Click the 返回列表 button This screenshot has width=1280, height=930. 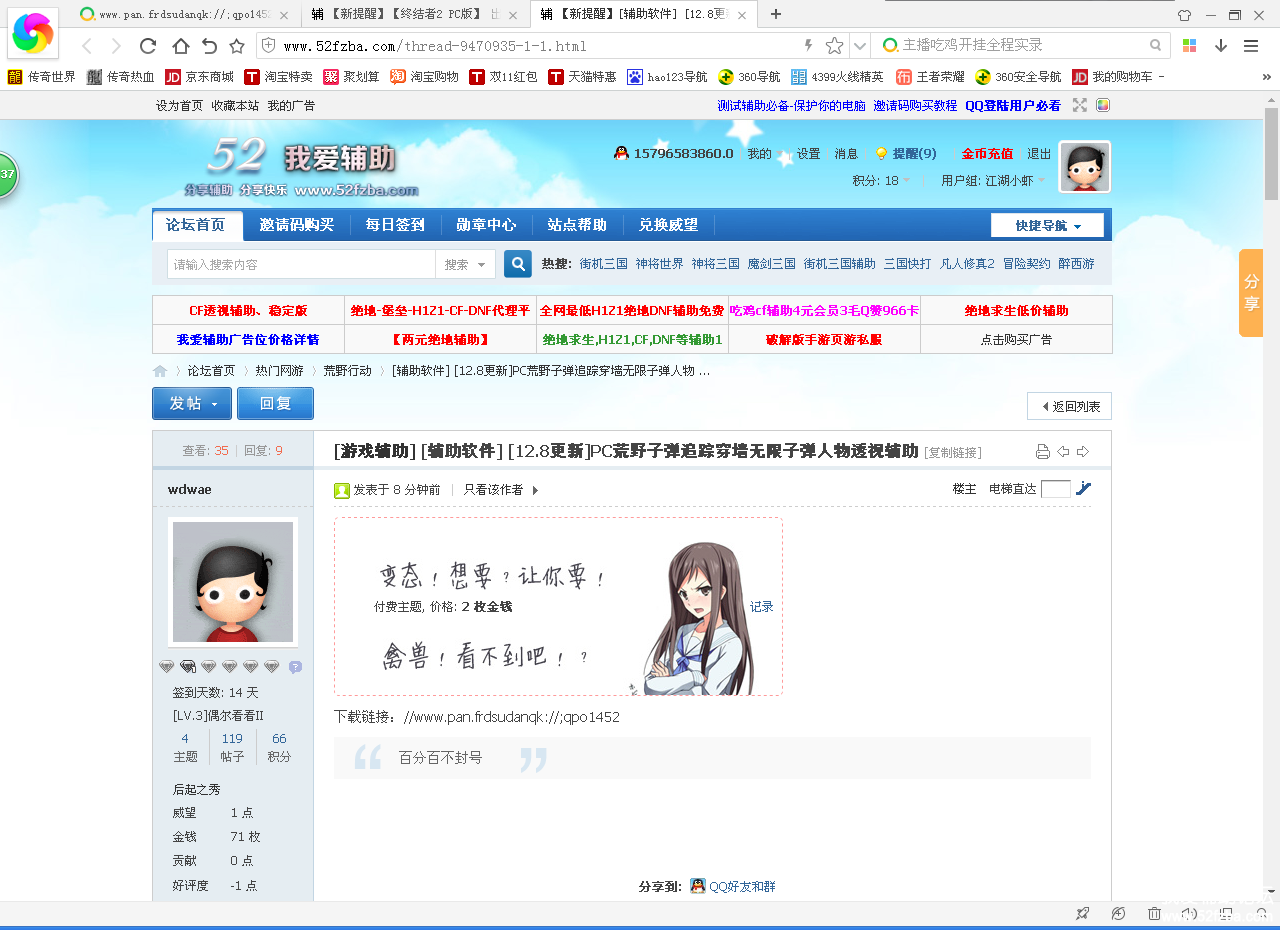1069,406
